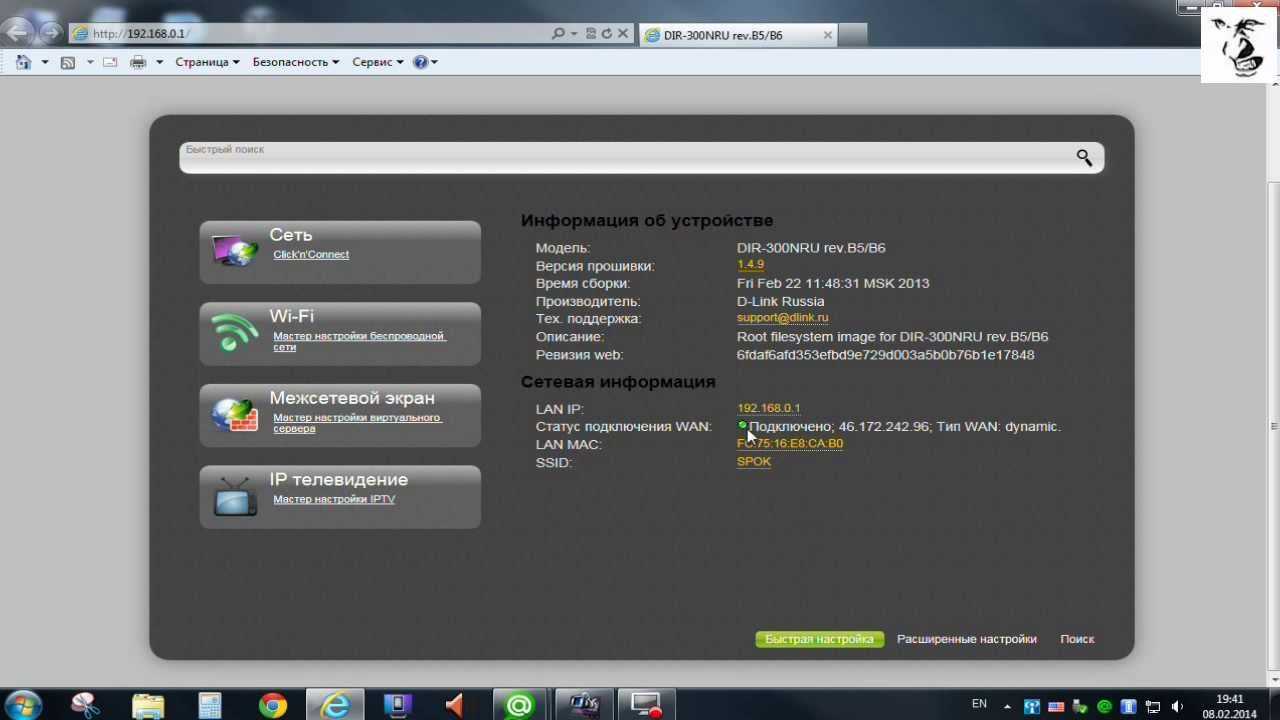The image size is (1280, 720).
Task: Click the RSS feeds icon
Action: (x=68, y=62)
